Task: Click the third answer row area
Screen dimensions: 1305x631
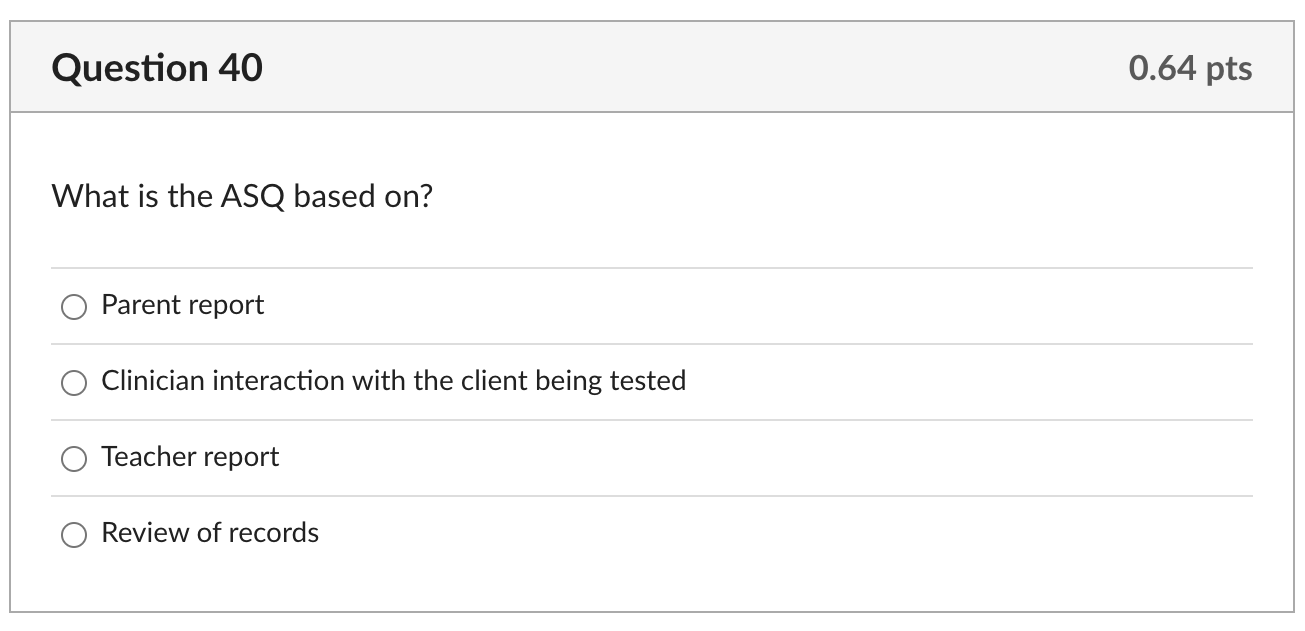Action: [x=650, y=457]
